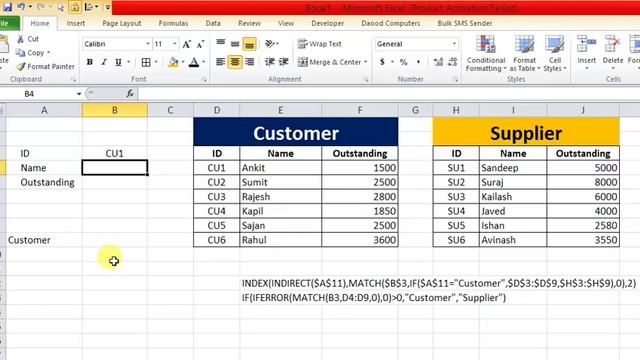Image resolution: width=640 pixels, height=360 pixels.
Task: Click the cell with Kailash
Action: pos(513,197)
